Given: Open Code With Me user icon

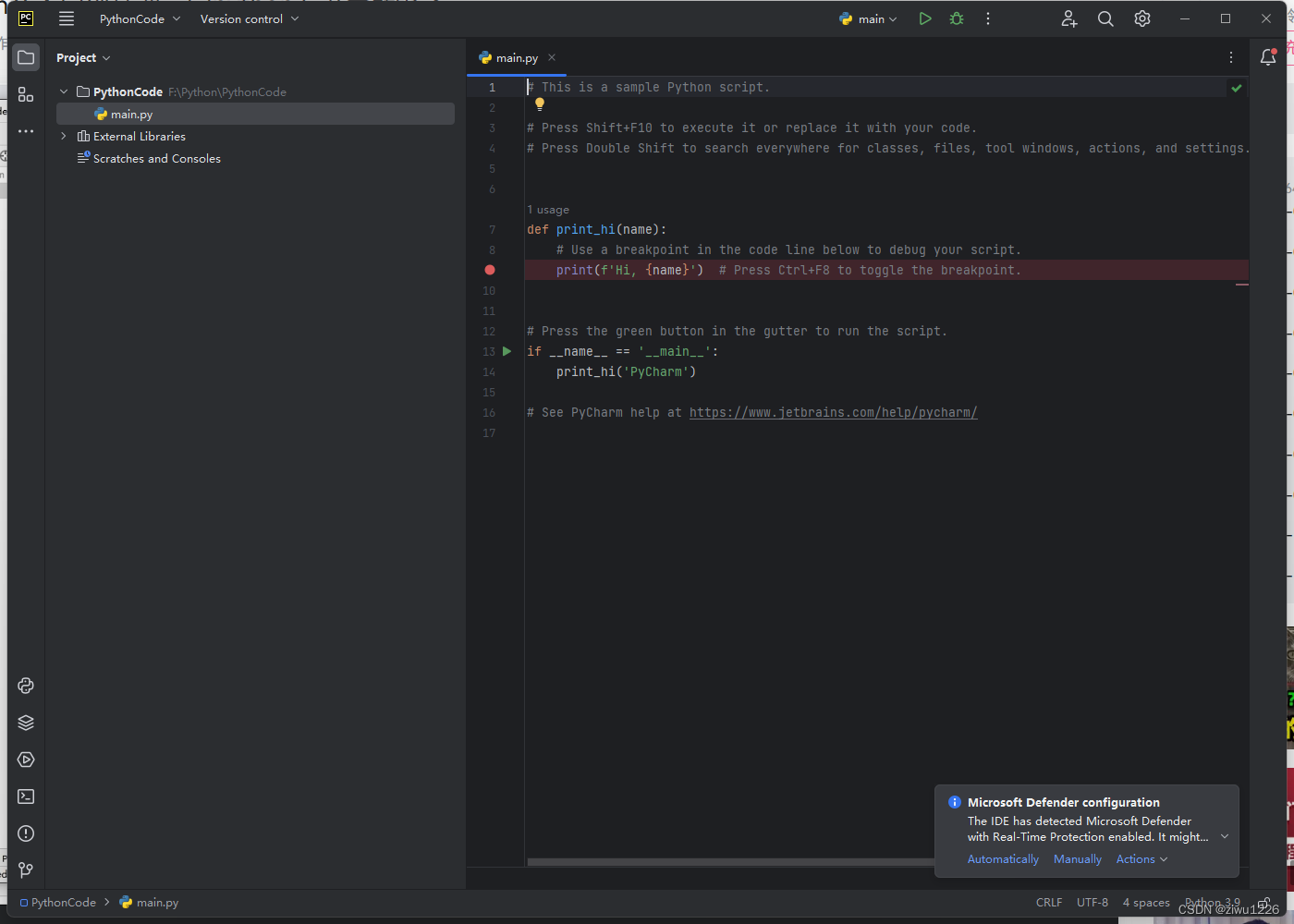Looking at the screenshot, I should pos(1069,18).
